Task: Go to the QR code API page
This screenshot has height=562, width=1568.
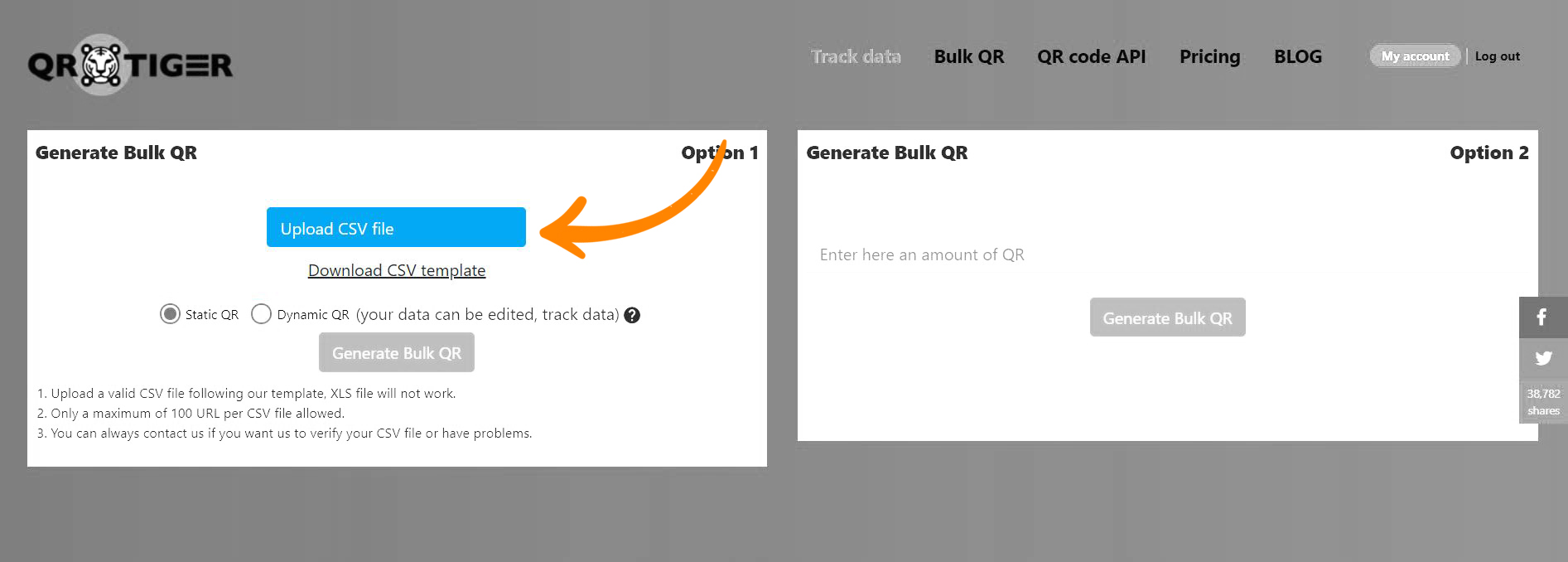Action: click(x=1091, y=56)
